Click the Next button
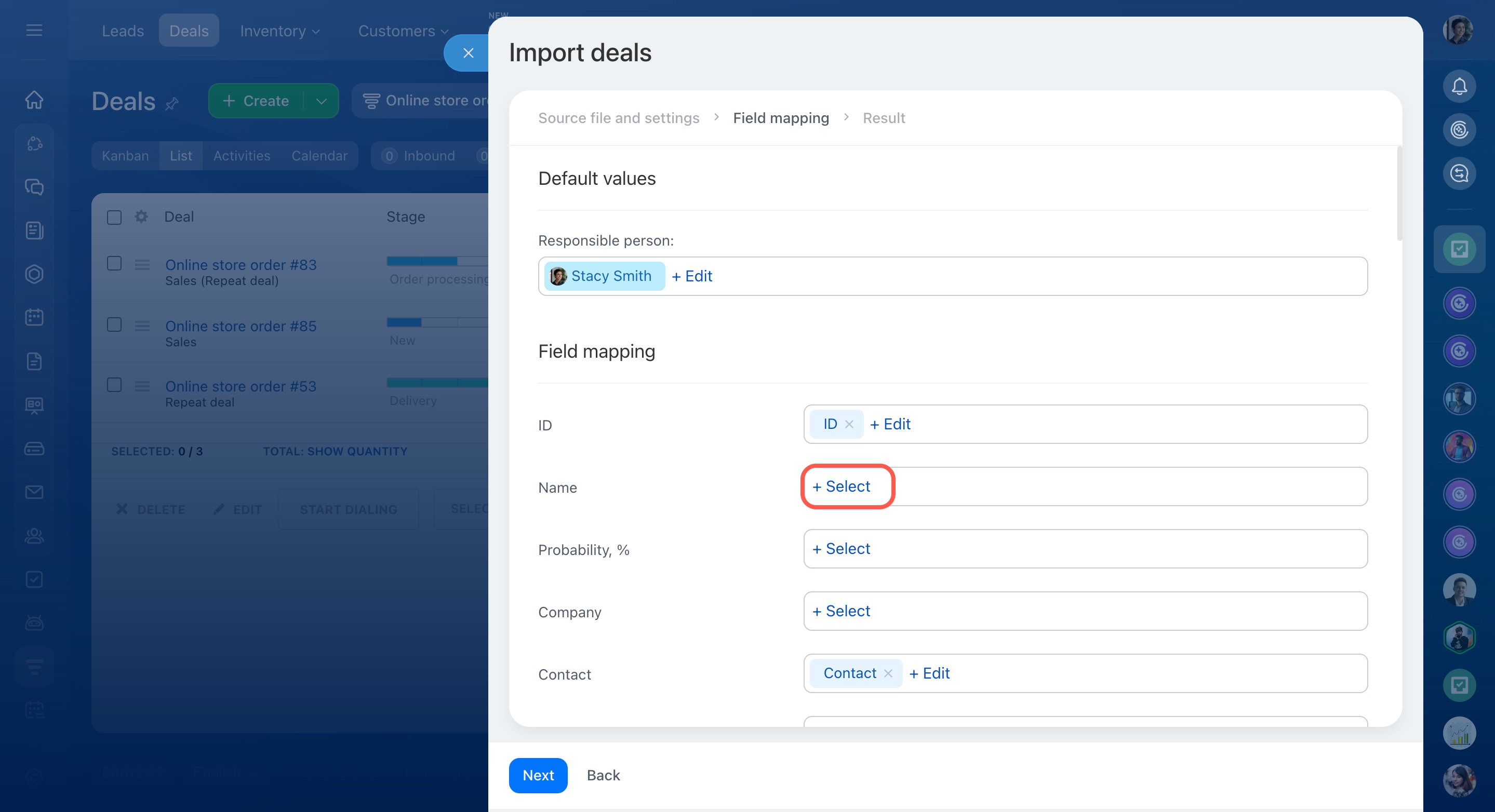 [538, 776]
